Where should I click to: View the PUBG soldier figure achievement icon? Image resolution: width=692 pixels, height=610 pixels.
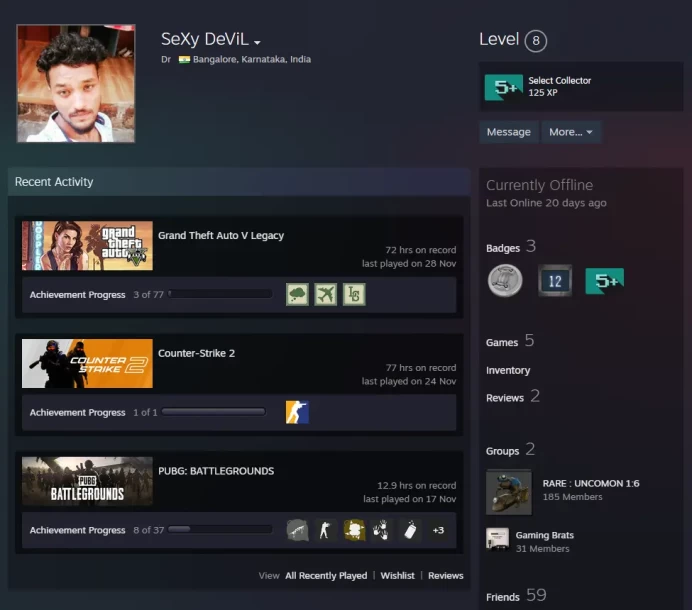[325, 530]
